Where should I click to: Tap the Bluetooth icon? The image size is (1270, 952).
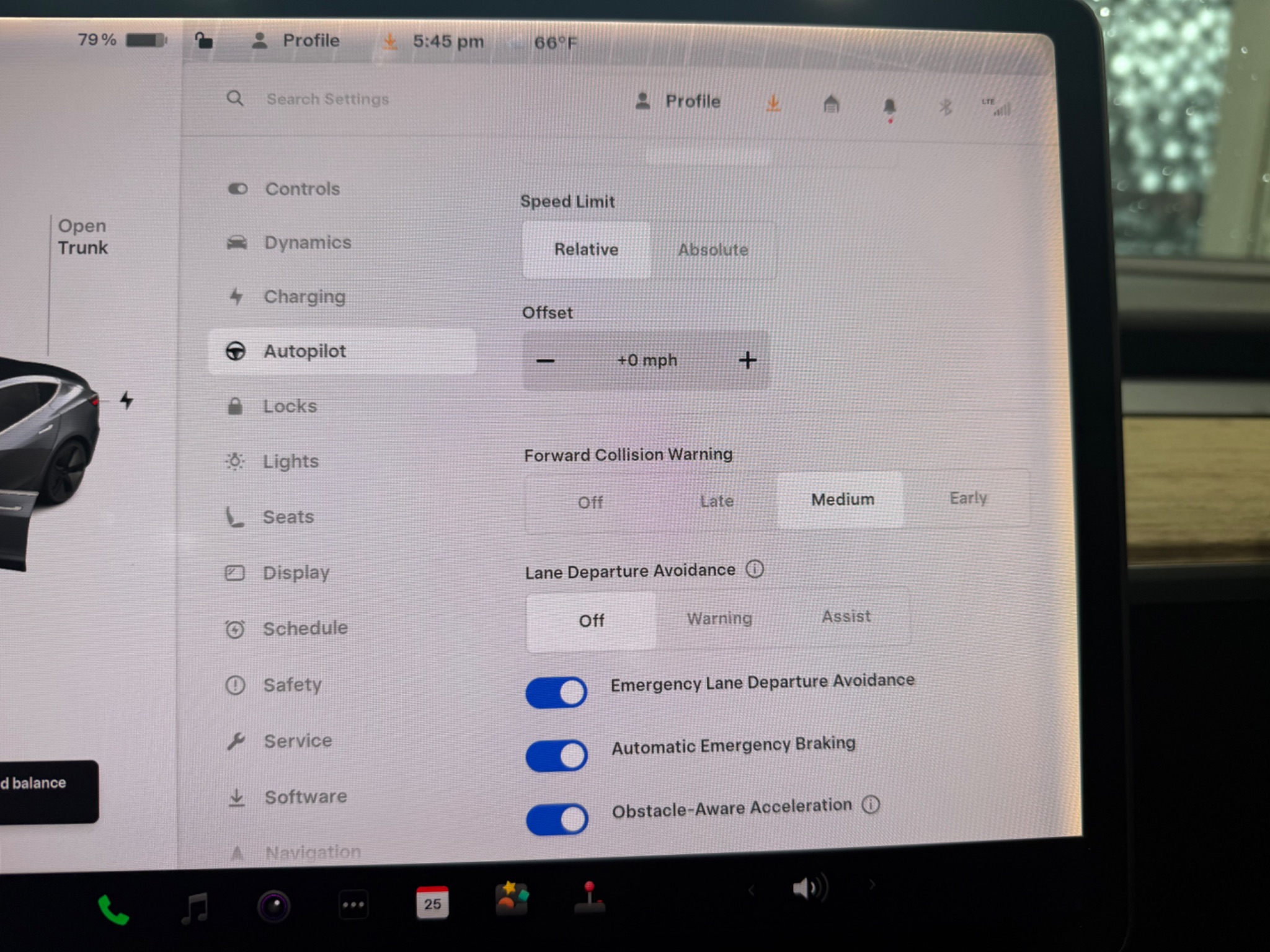pos(944,108)
